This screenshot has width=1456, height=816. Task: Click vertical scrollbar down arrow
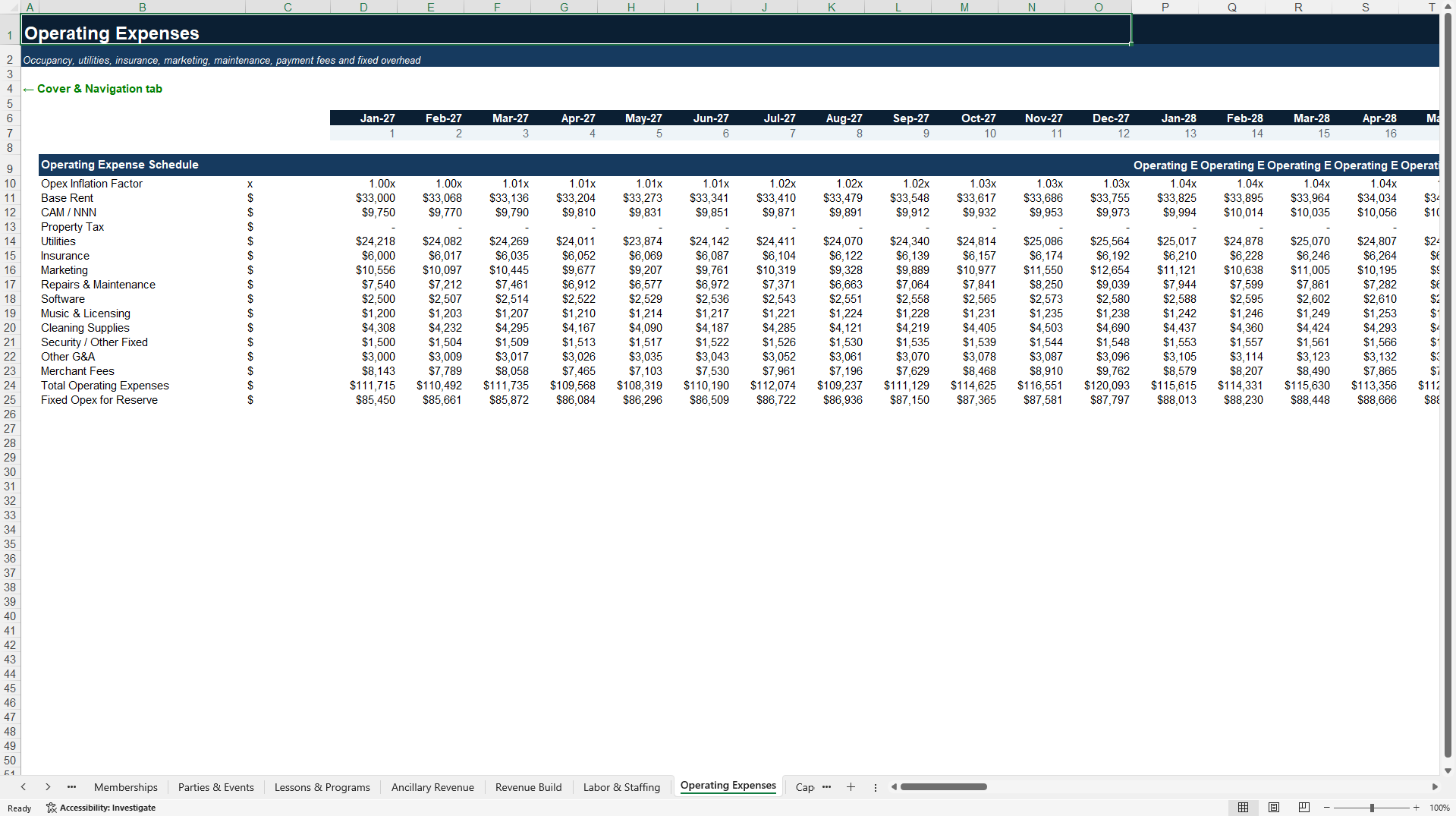pos(1448,770)
